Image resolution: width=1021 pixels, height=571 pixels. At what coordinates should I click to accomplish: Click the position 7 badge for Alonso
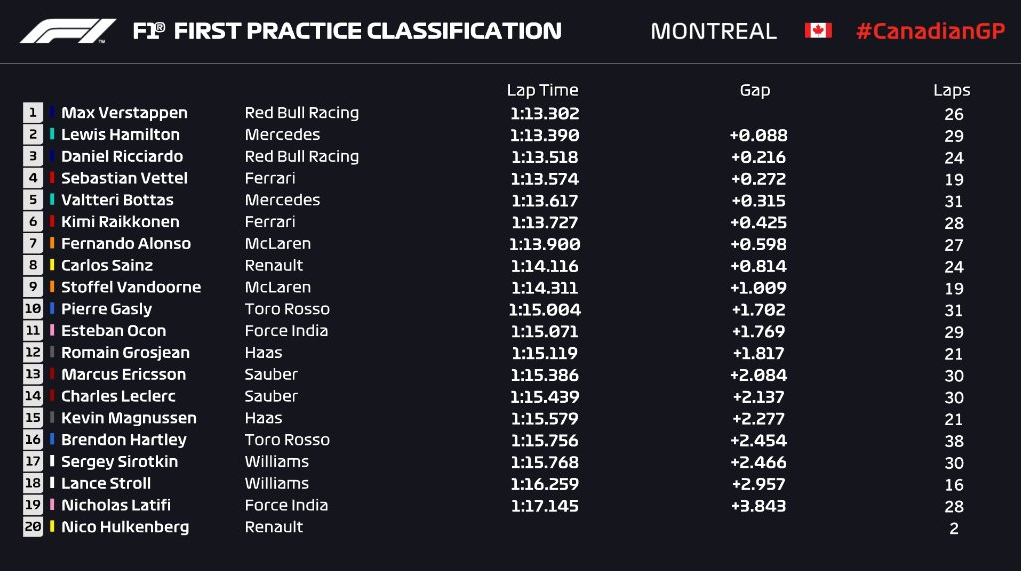click(x=33, y=244)
